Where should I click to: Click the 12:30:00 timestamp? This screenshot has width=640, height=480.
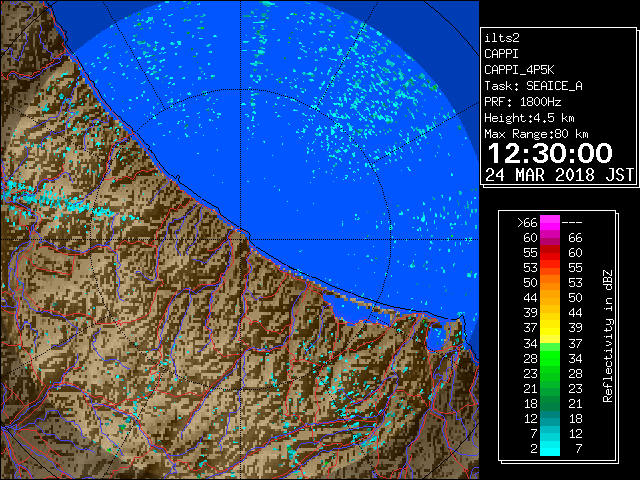550,153
